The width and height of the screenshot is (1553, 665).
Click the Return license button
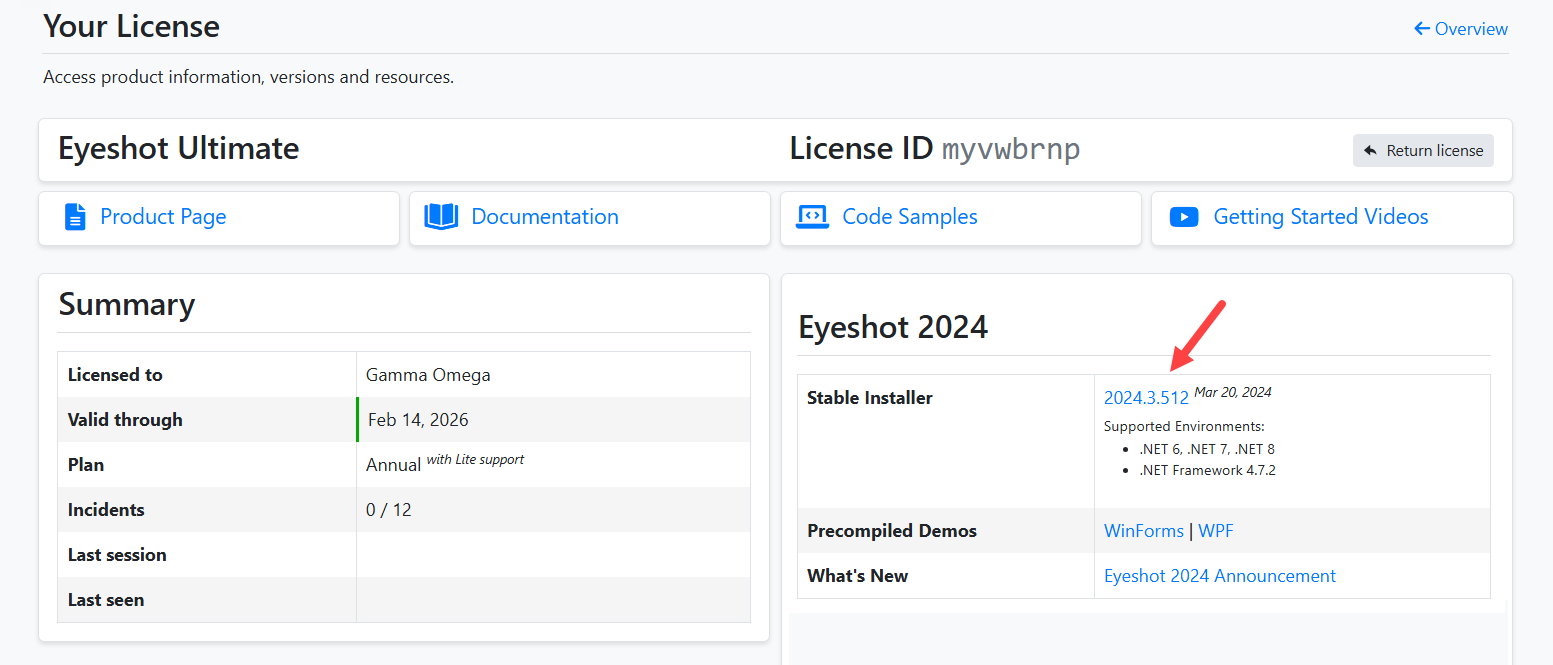pos(1423,151)
